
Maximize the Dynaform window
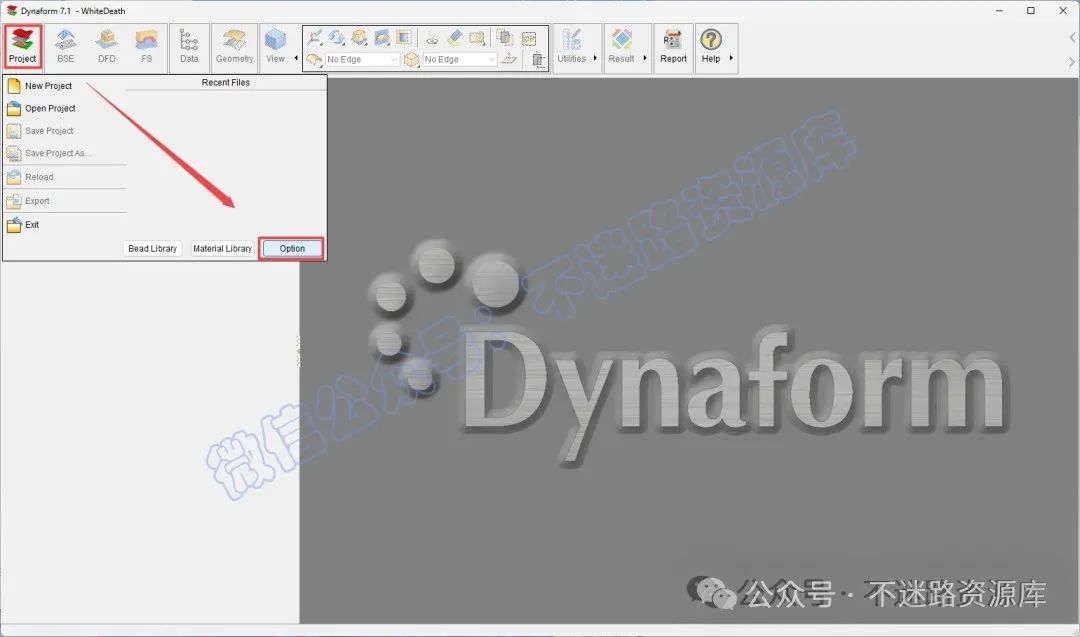(1030, 10)
